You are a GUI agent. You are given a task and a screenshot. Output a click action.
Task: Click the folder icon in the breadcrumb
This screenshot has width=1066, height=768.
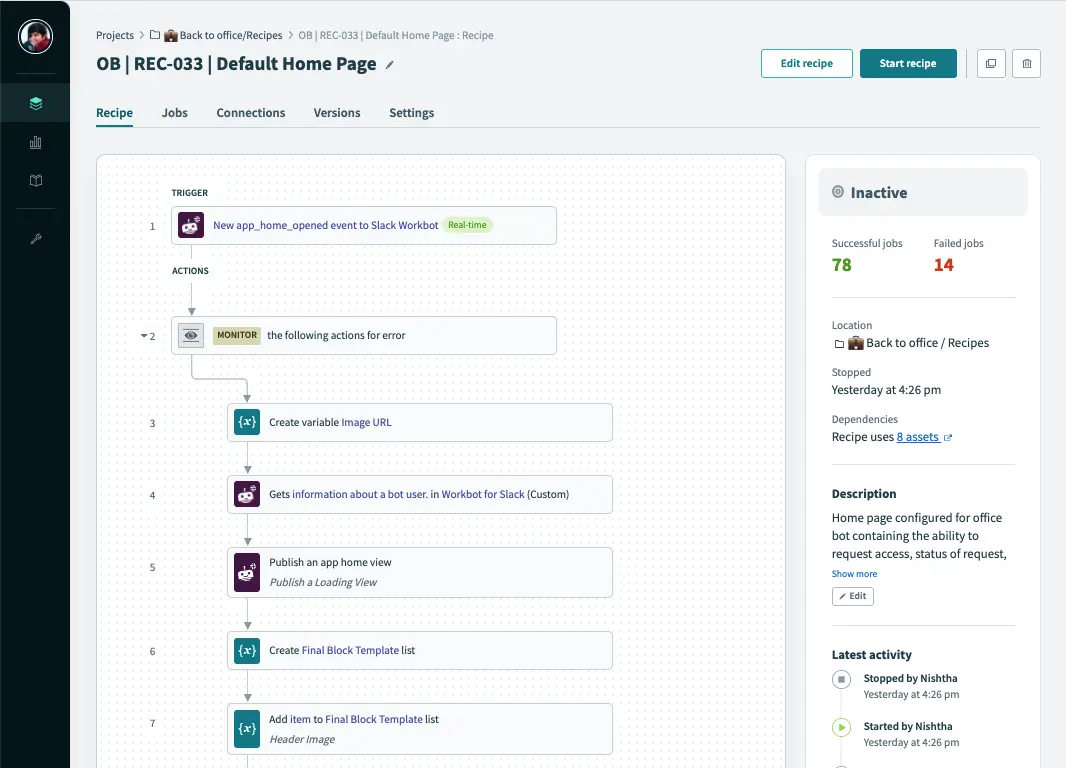(155, 35)
